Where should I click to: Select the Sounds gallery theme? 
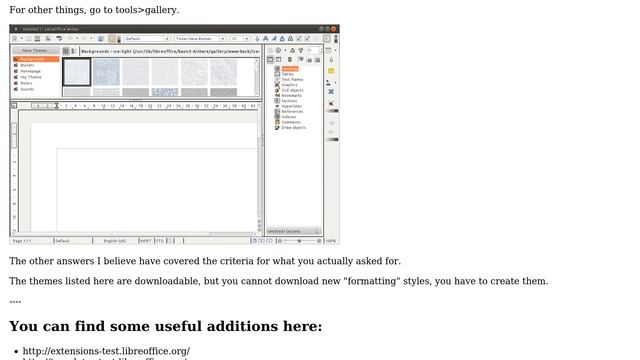(27, 89)
